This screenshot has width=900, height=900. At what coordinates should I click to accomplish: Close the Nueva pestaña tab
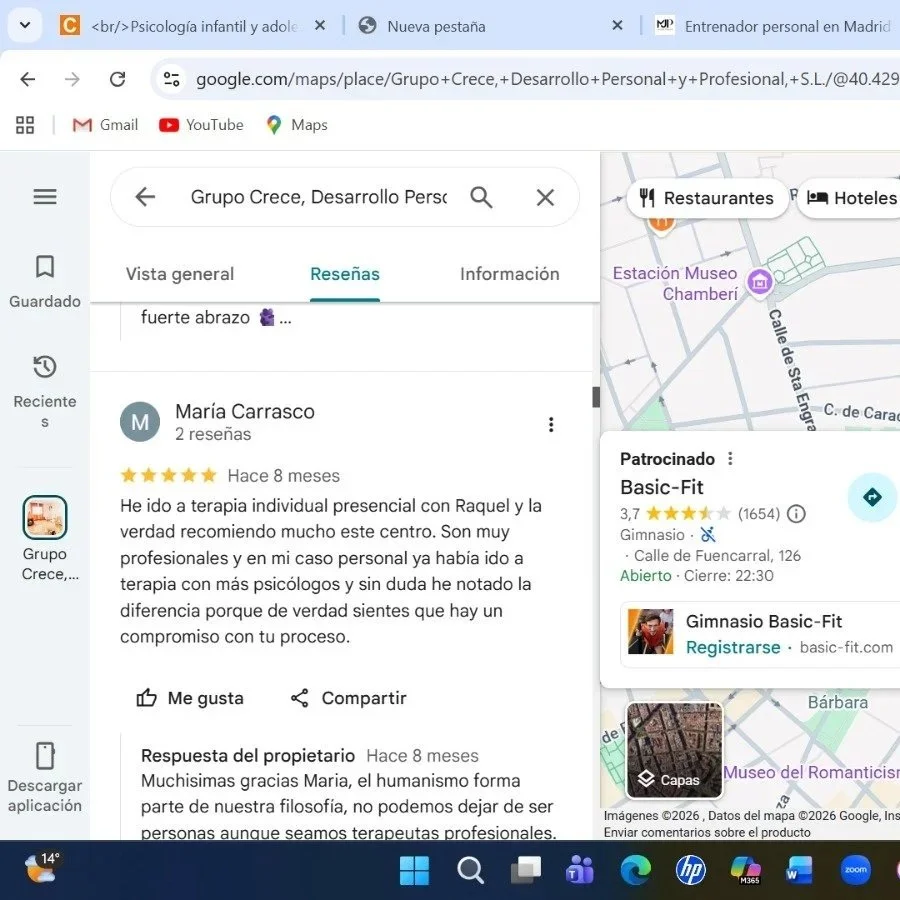tap(617, 26)
